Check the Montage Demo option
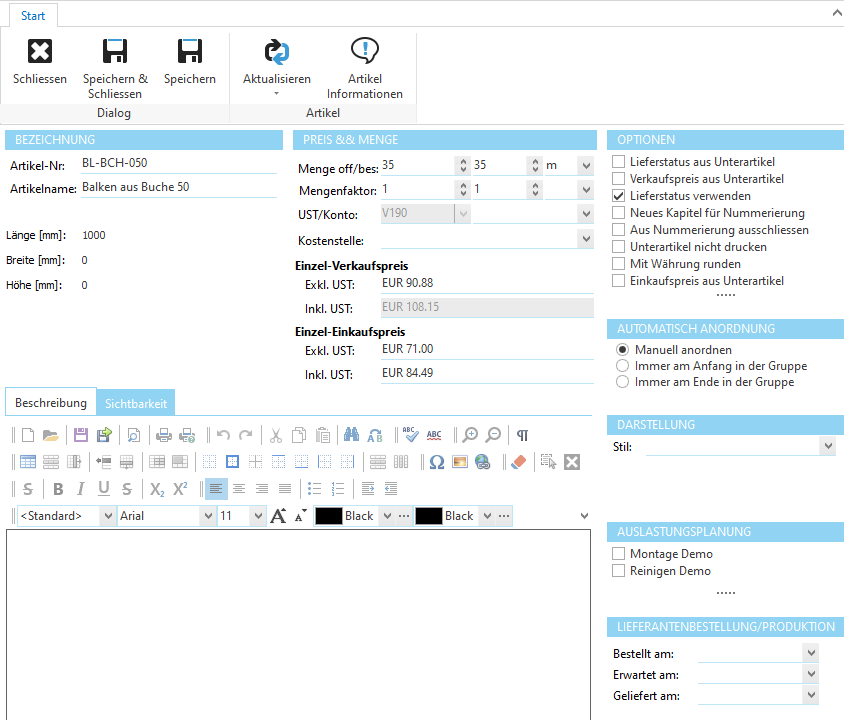Screen dimensions: 844x720 click(x=619, y=554)
